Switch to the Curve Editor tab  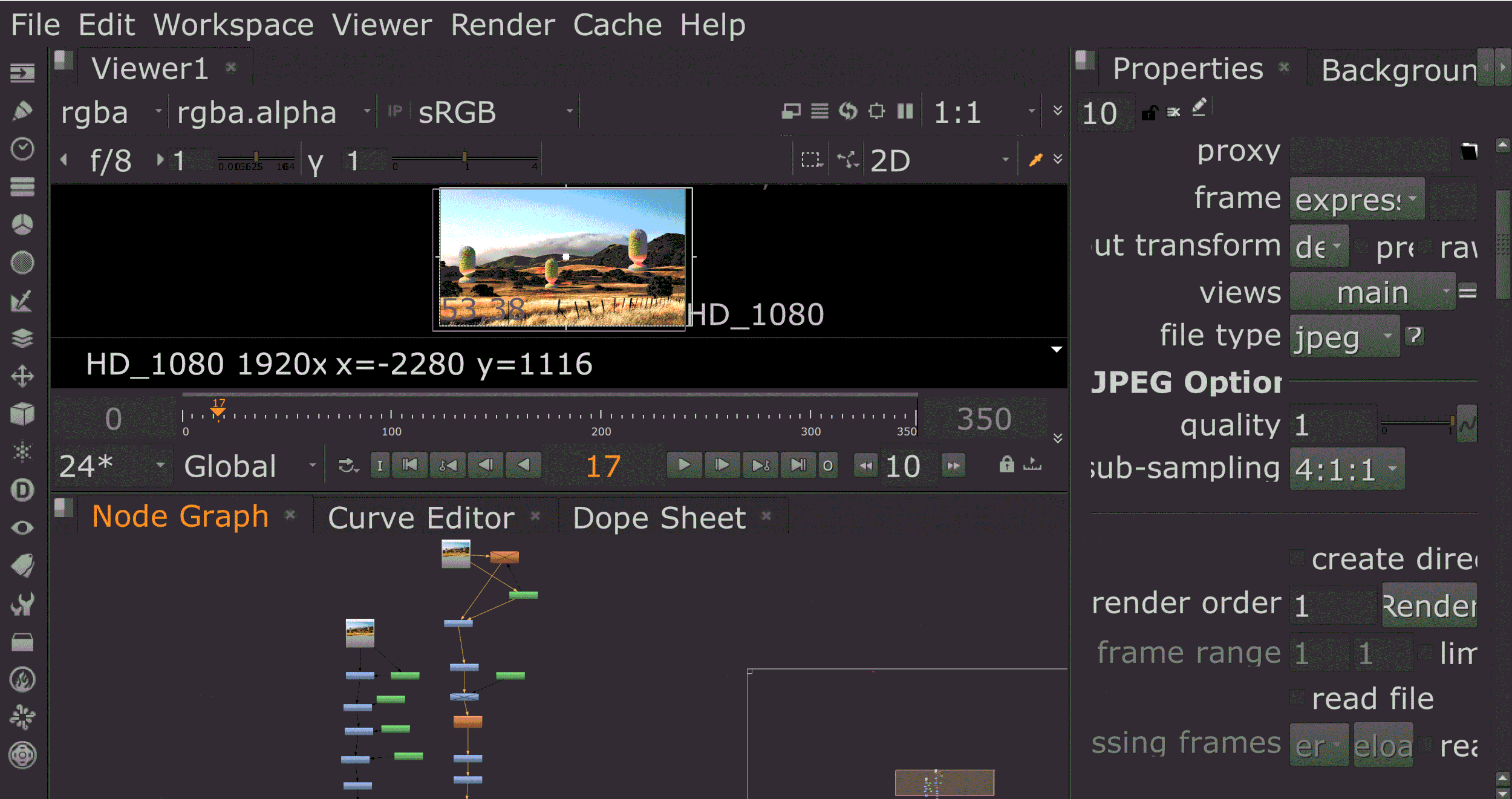coord(421,518)
